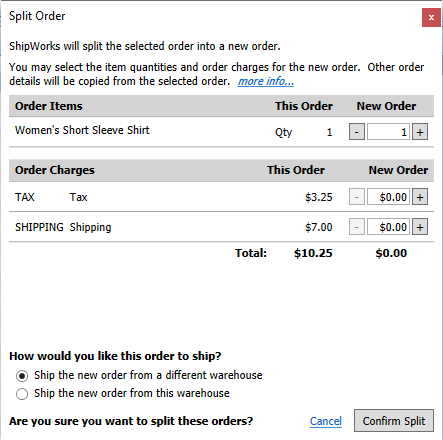Increase the Shipping charge for the new order
The image size is (443, 440).
click(x=420, y=227)
